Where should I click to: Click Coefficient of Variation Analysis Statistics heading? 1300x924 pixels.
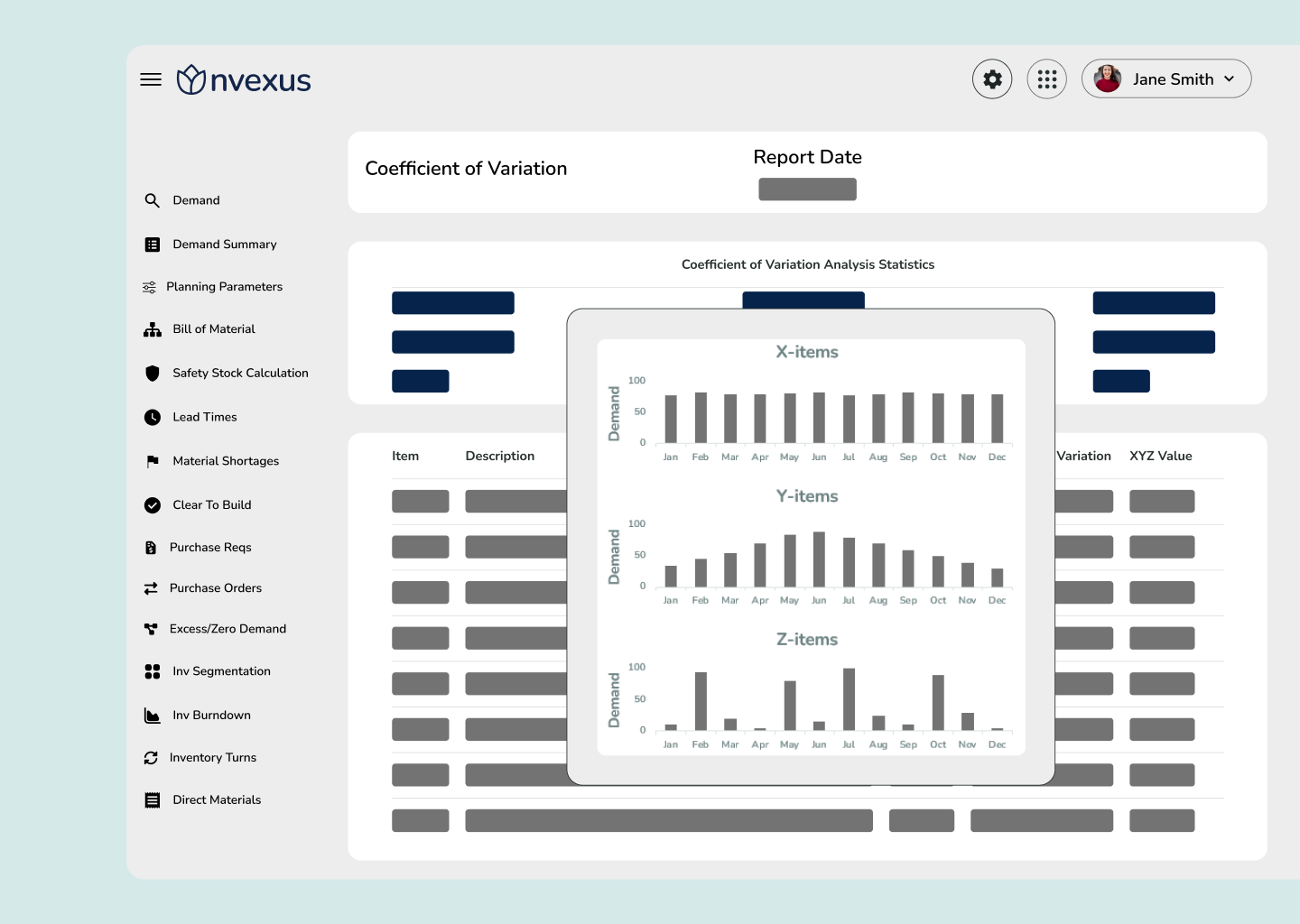[808, 264]
